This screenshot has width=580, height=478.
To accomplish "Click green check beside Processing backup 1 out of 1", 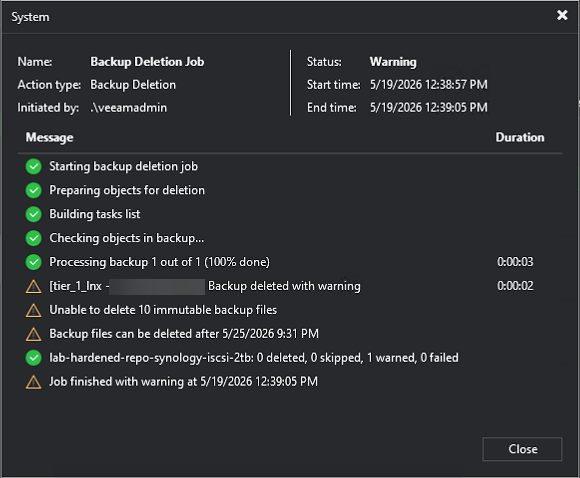I will (x=33, y=262).
